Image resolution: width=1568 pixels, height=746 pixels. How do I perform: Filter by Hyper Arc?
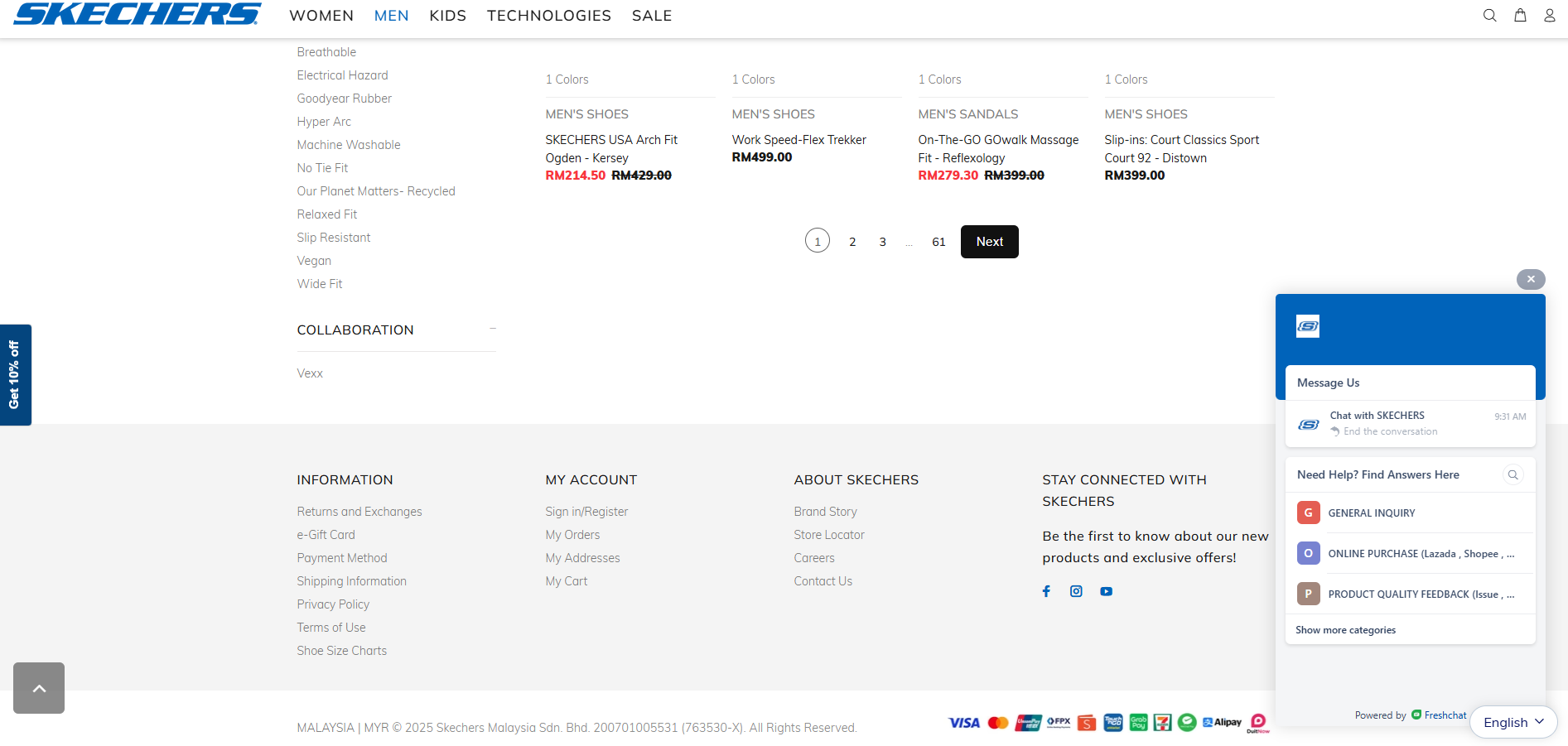coord(324,122)
